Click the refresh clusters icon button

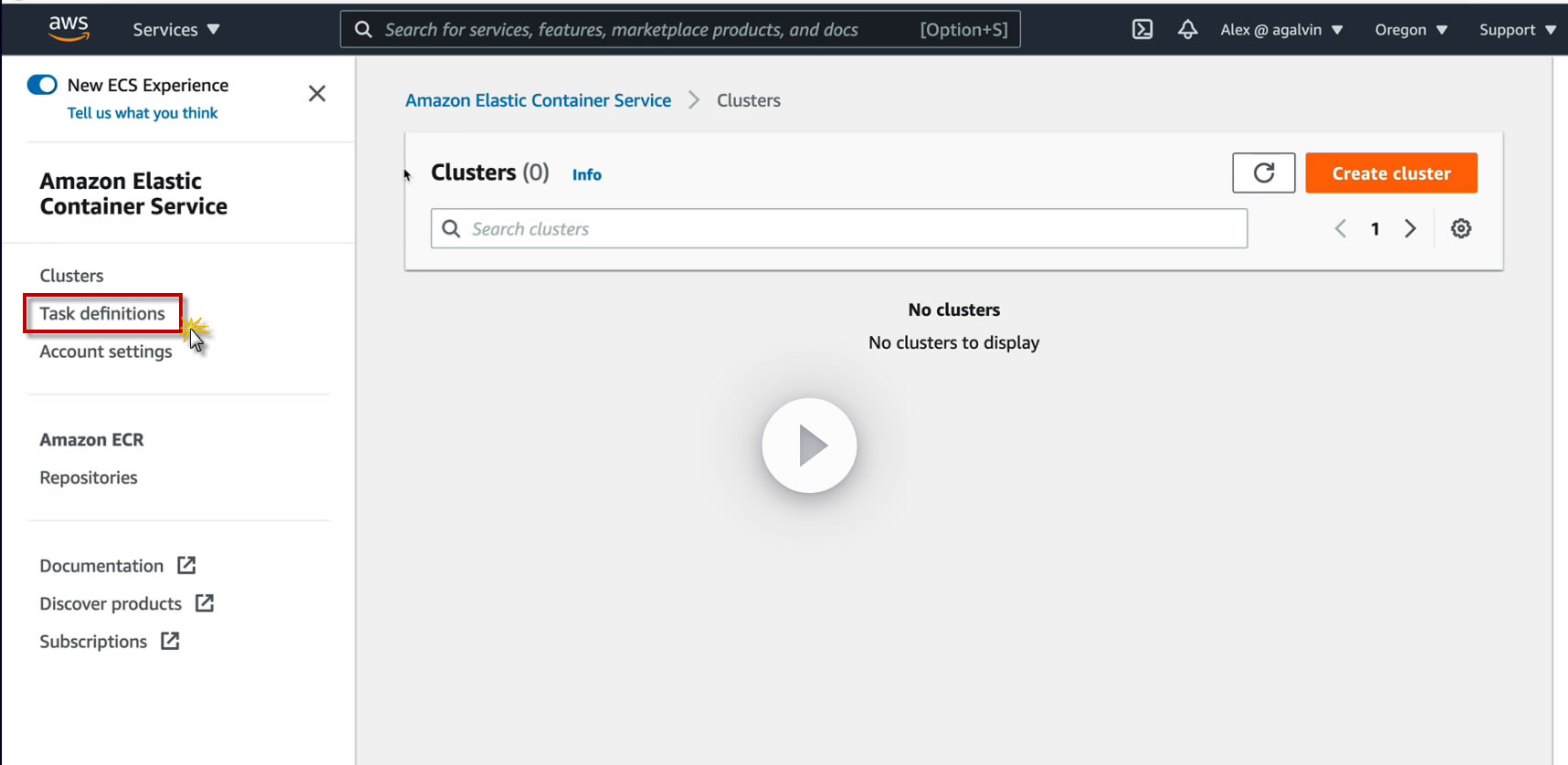1263,173
